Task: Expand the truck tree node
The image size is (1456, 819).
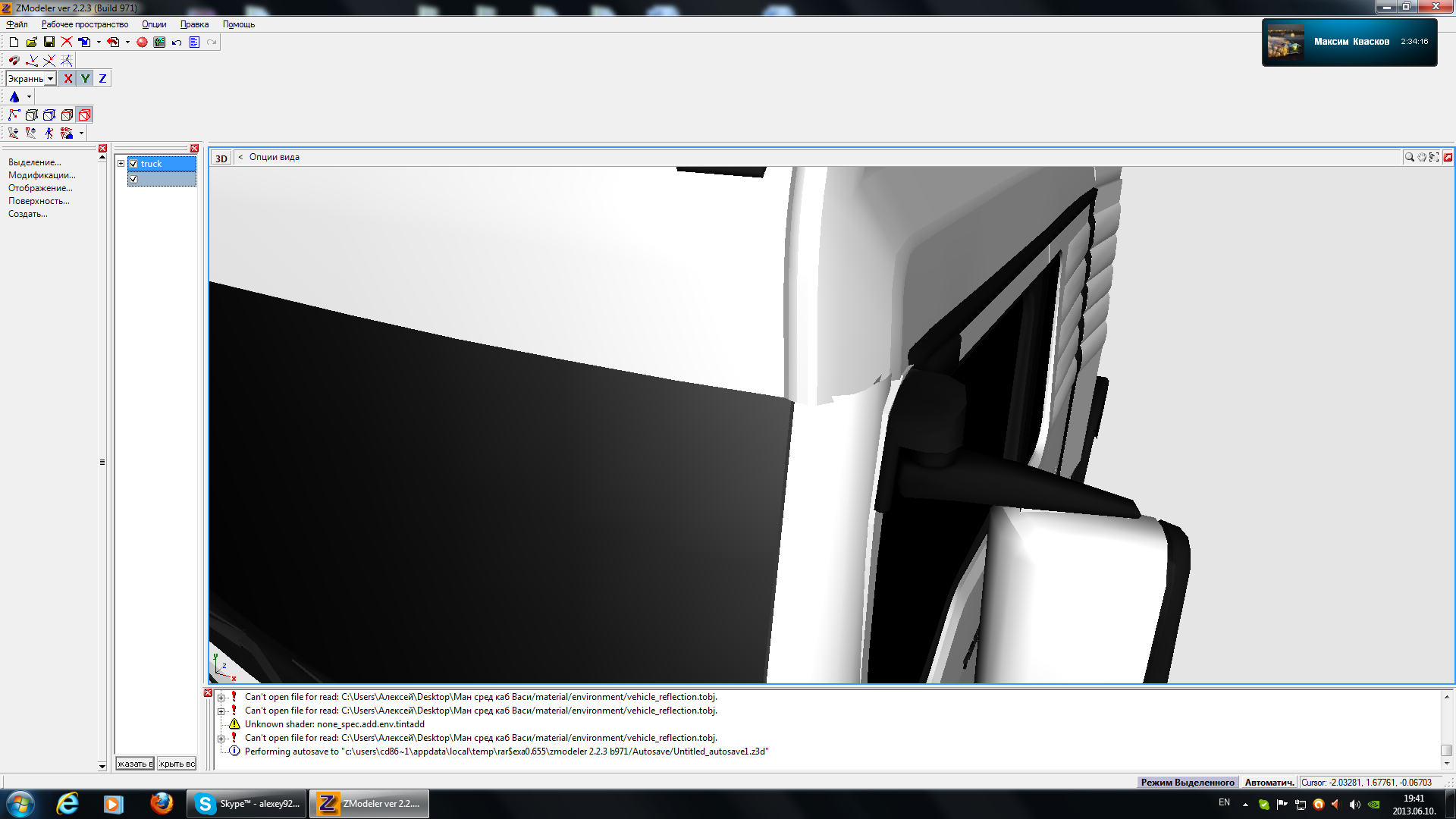Action: click(121, 164)
